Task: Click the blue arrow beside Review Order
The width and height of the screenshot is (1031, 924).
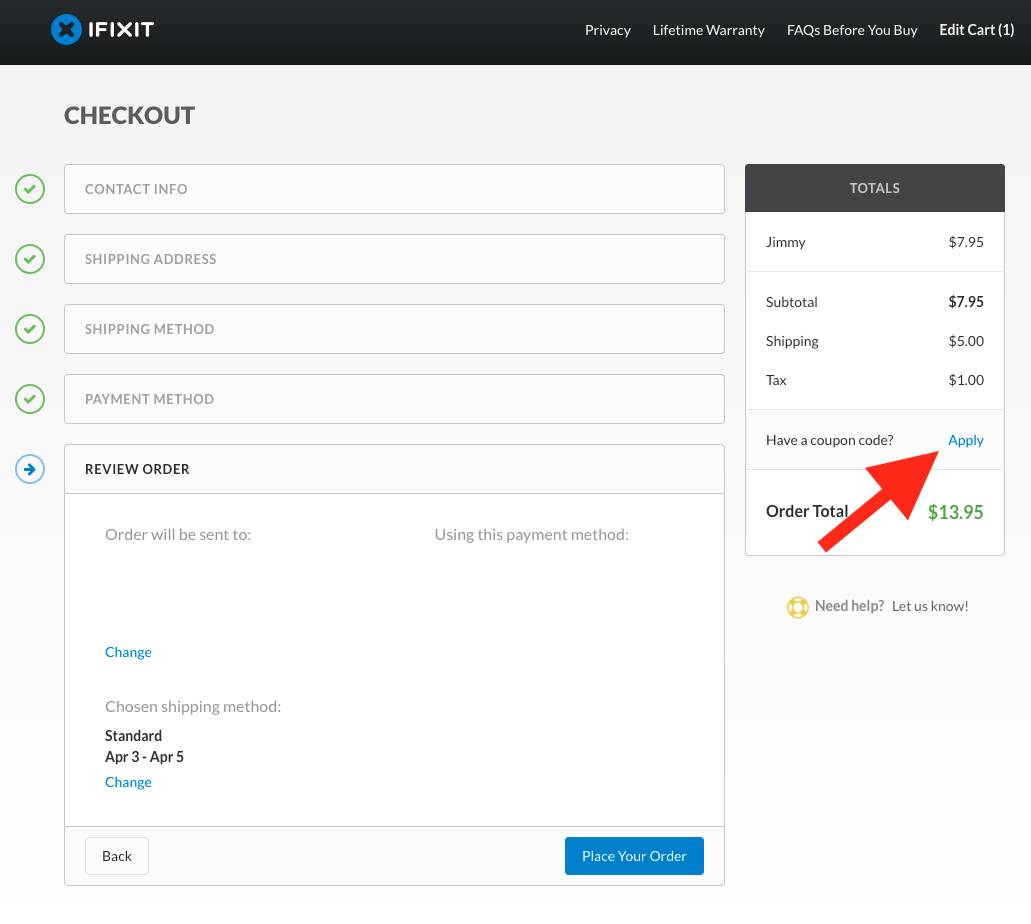Action: (x=29, y=468)
